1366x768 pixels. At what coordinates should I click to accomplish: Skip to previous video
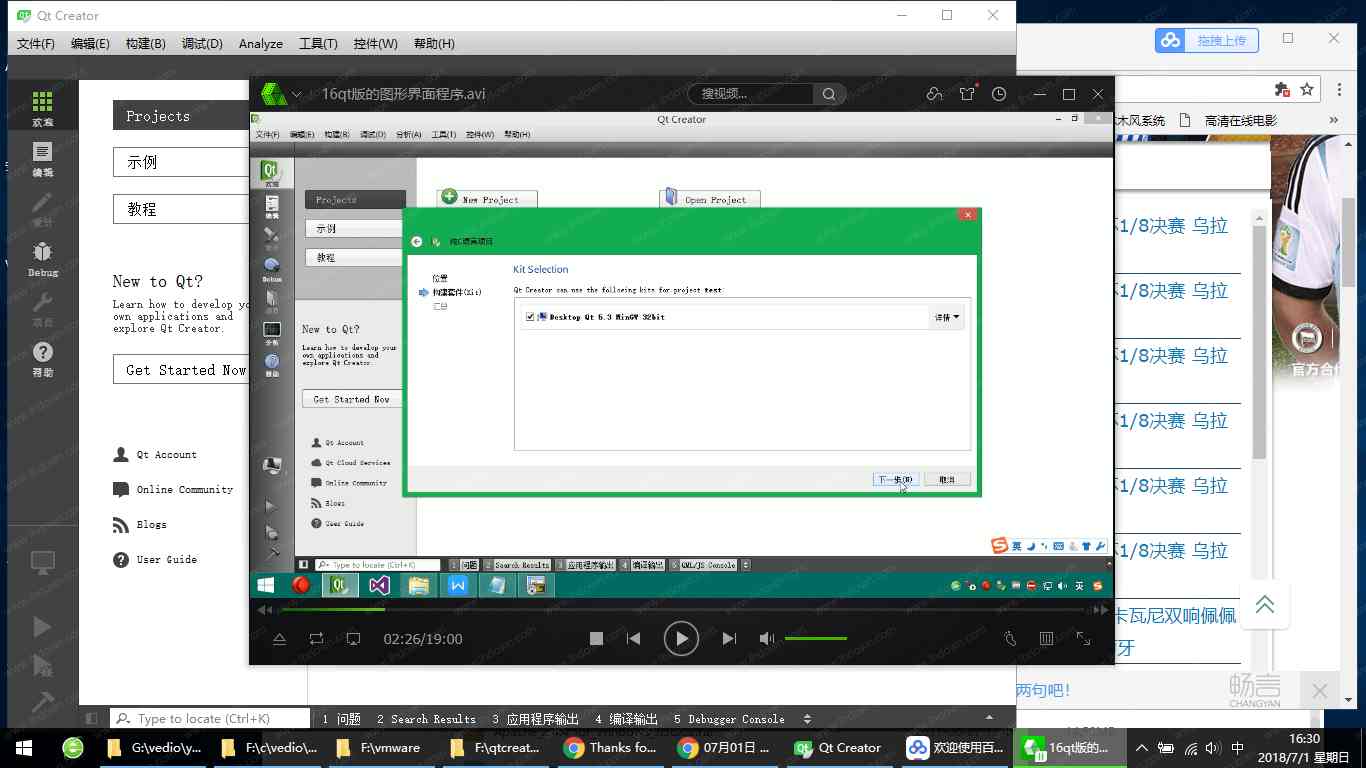click(x=633, y=638)
